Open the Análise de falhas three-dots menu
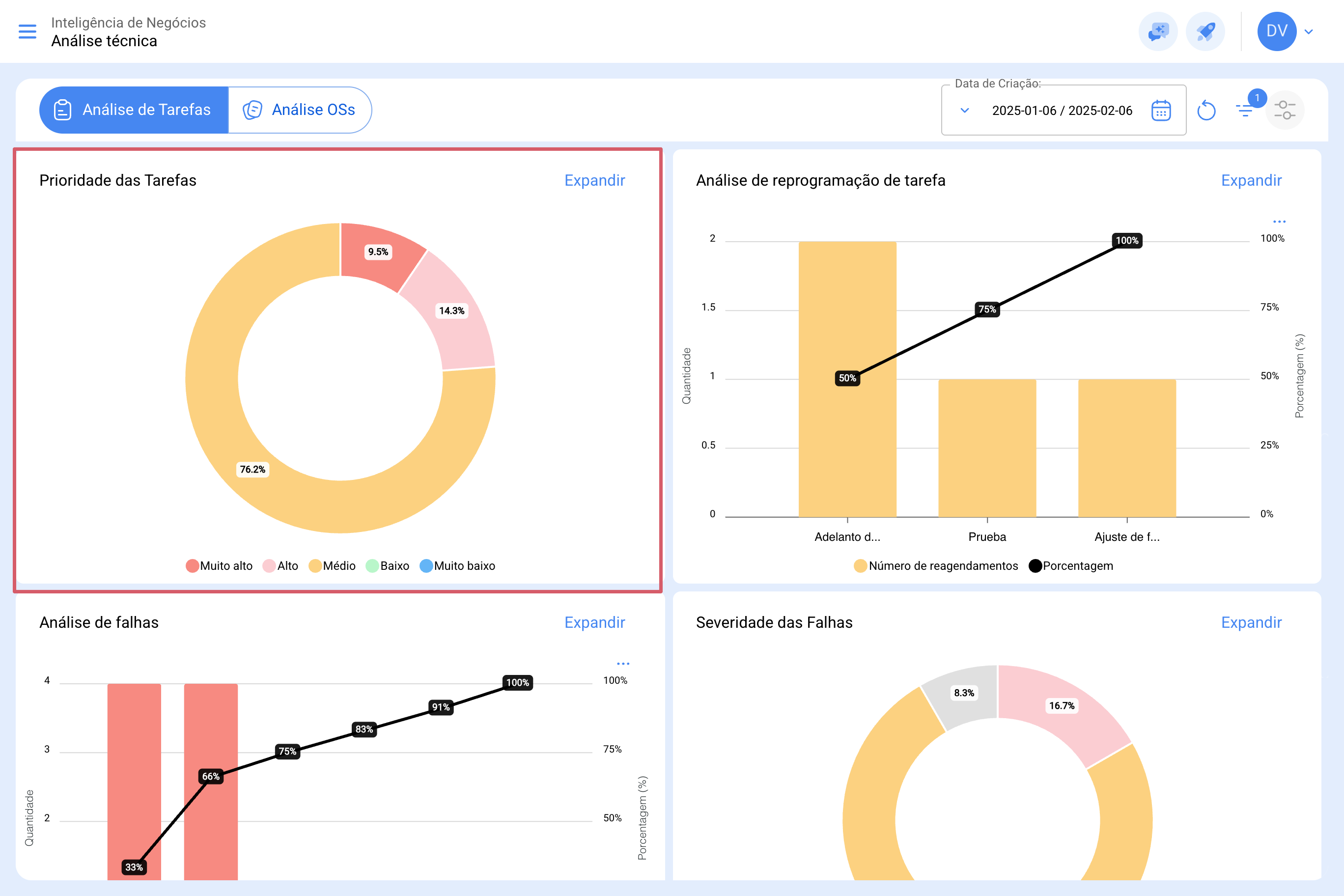The height and width of the screenshot is (896, 1344). pyautogui.click(x=623, y=664)
